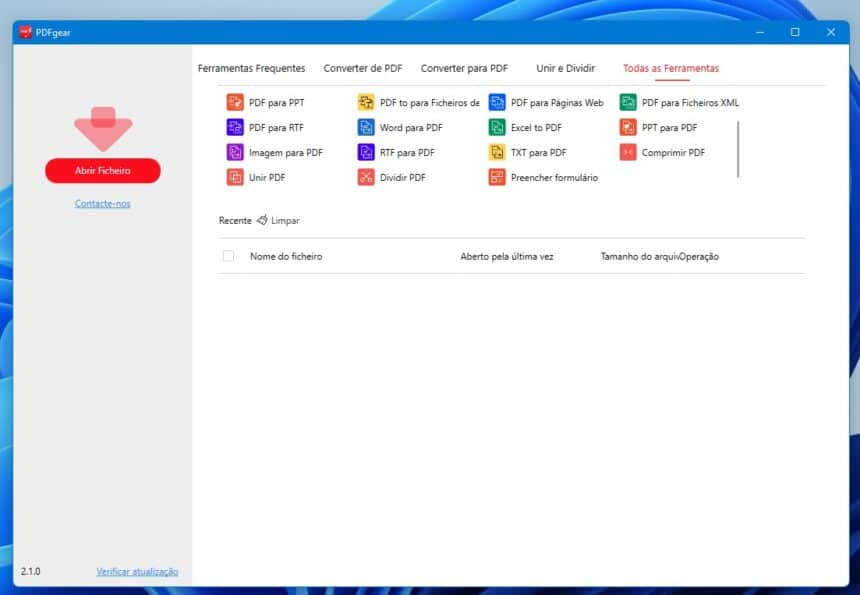The height and width of the screenshot is (595, 860).
Task: Open the Word para PDF icon
Action: click(x=366, y=127)
